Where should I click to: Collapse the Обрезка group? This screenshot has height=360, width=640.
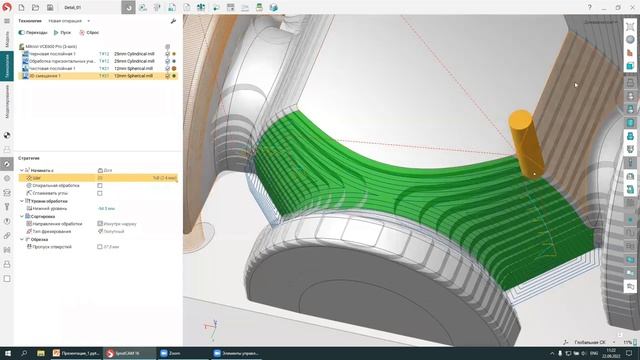[22, 240]
